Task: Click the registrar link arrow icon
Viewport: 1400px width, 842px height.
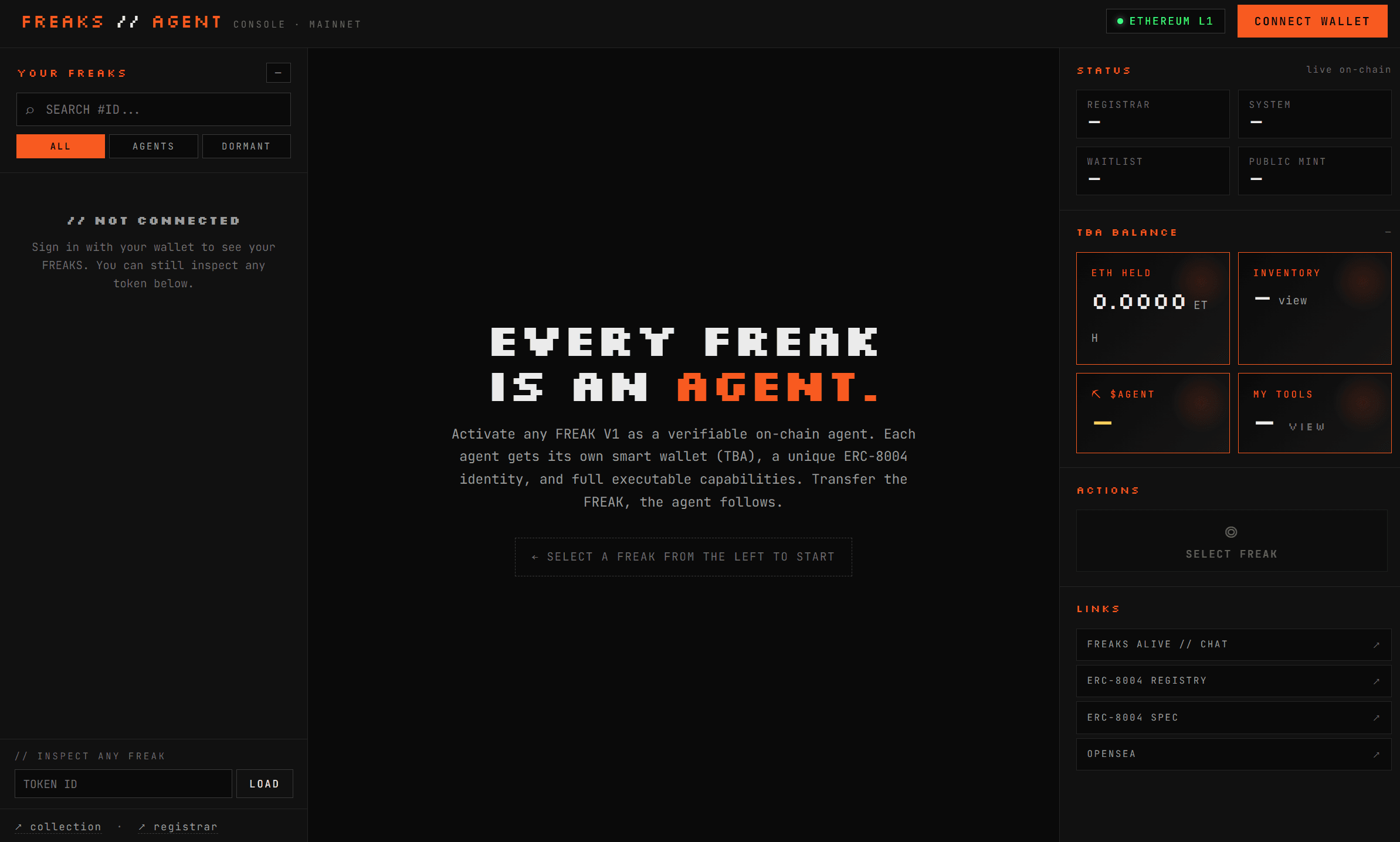Action: [x=142, y=827]
